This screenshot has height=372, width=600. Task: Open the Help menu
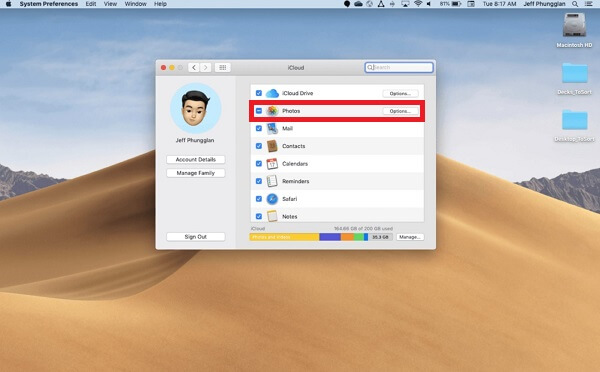(x=160, y=4)
